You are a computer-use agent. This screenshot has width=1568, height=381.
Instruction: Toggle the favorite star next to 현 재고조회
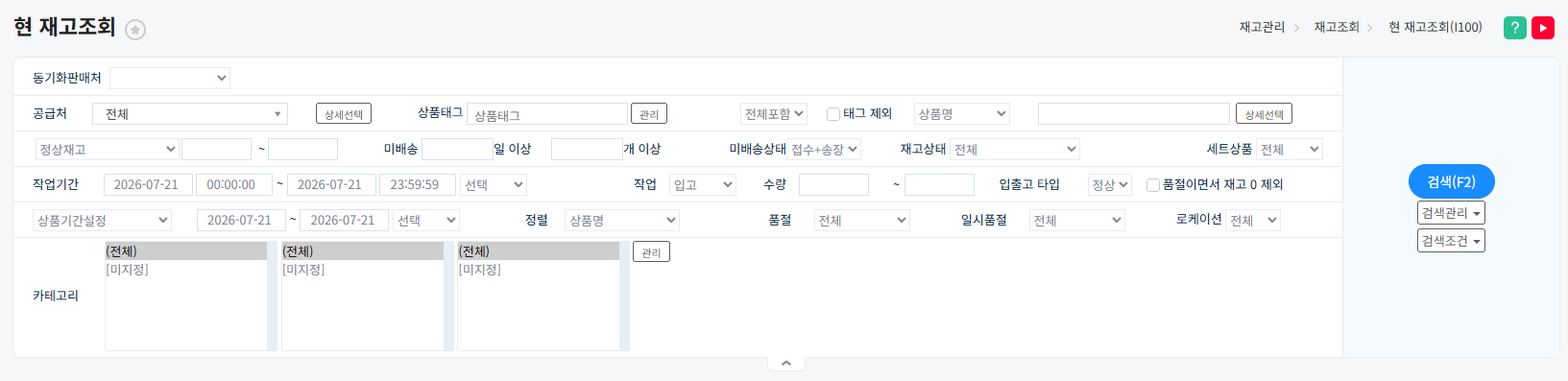[135, 30]
